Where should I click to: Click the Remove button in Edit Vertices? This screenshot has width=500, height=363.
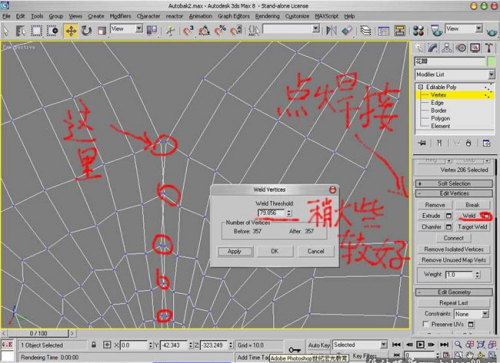click(x=435, y=205)
